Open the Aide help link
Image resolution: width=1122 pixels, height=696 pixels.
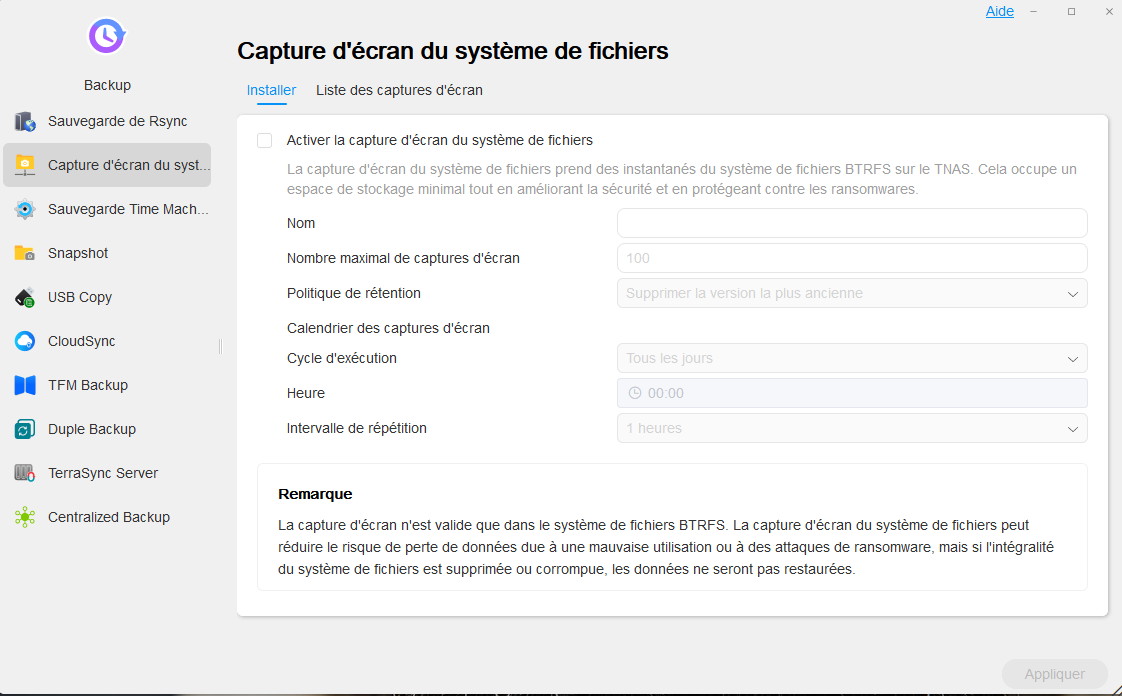tap(1000, 11)
